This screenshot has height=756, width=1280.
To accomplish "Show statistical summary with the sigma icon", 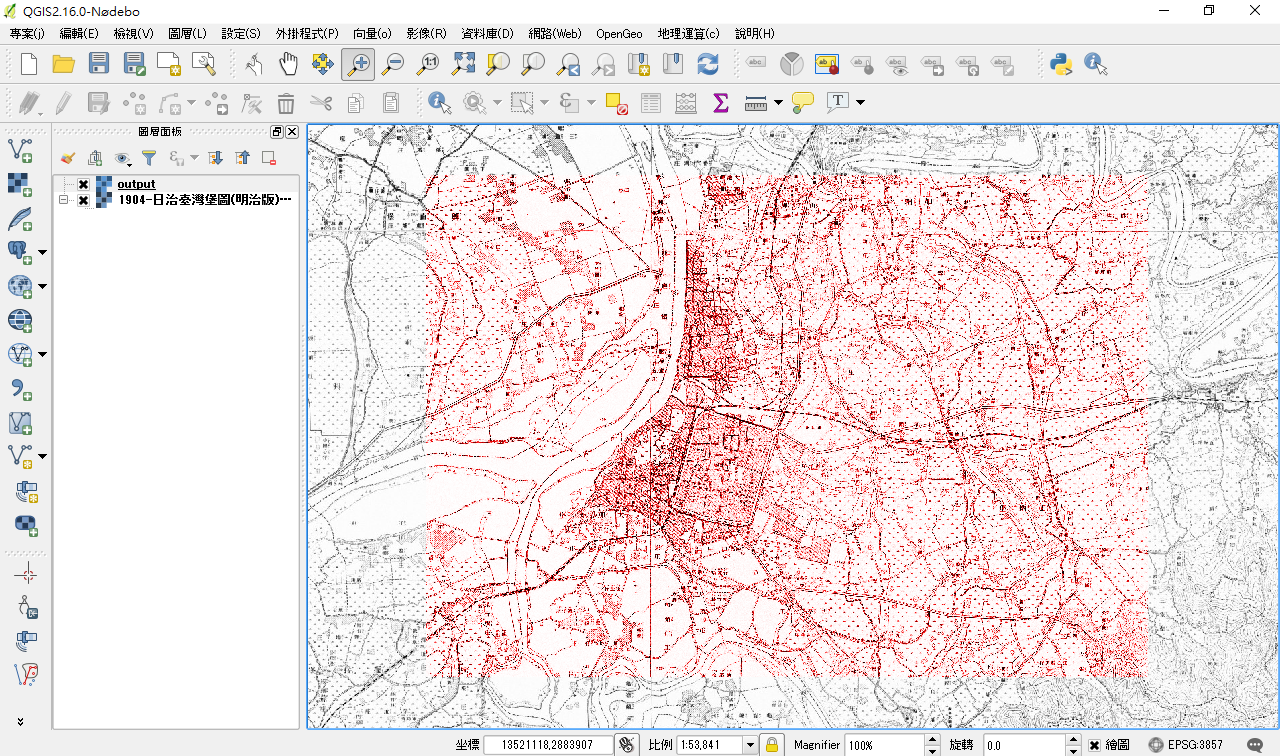I will pyautogui.click(x=720, y=102).
